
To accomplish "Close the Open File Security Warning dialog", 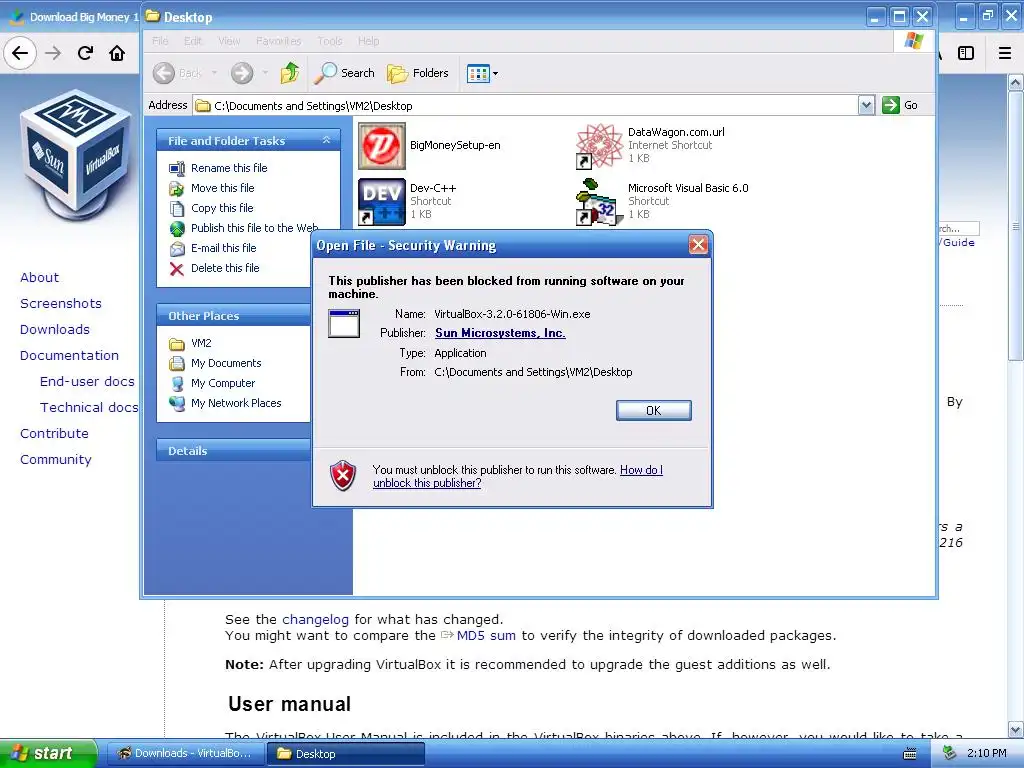I will (x=698, y=245).
